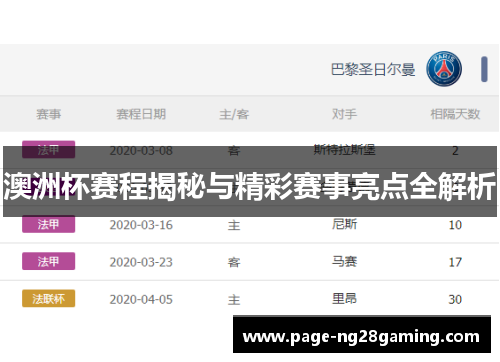Screen dimensions: 500x362
Task: Click the 法甲 tag in the 2020-03-23 row
Action: (x=49, y=261)
